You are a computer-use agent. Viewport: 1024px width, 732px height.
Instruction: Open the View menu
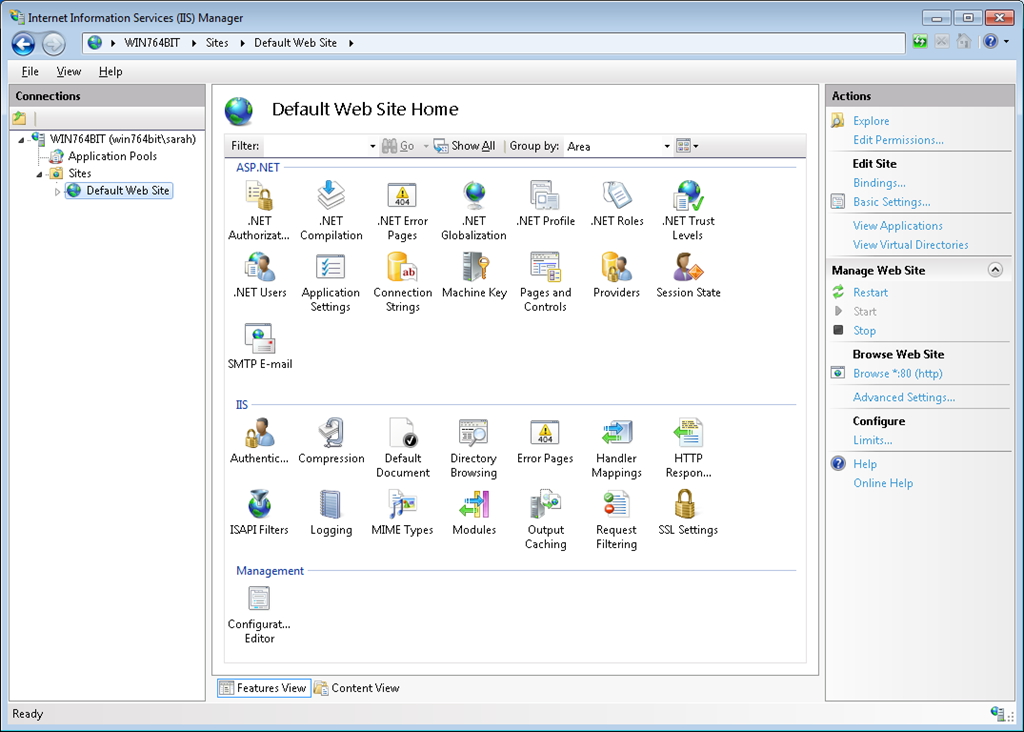69,71
